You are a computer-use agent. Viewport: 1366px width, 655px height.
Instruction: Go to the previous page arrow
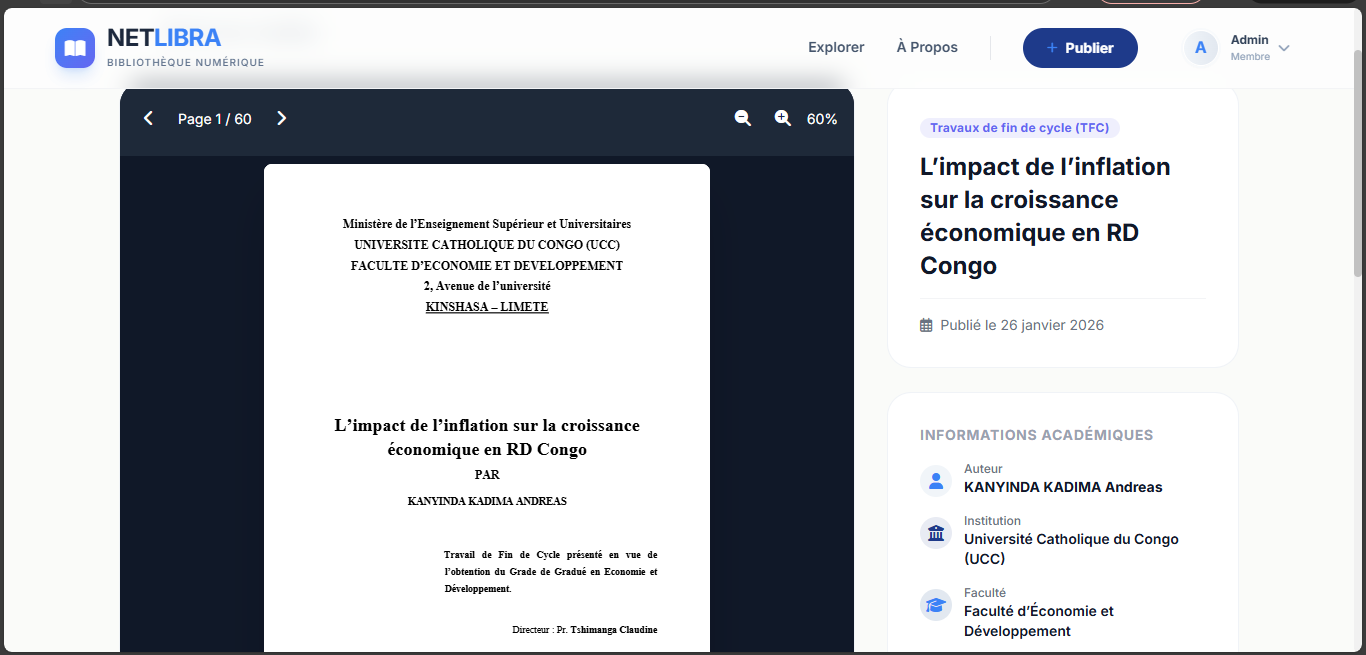click(148, 119)
